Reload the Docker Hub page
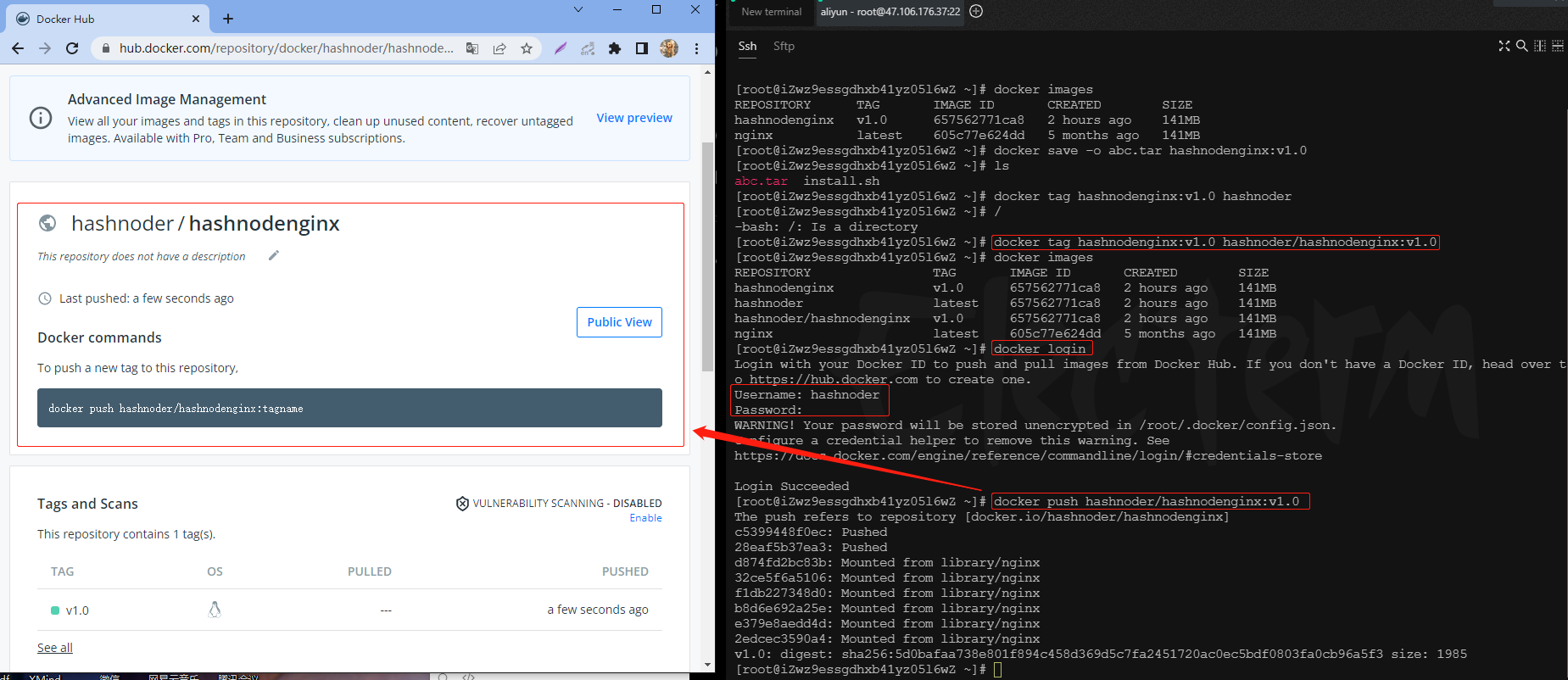 (72, 48)
